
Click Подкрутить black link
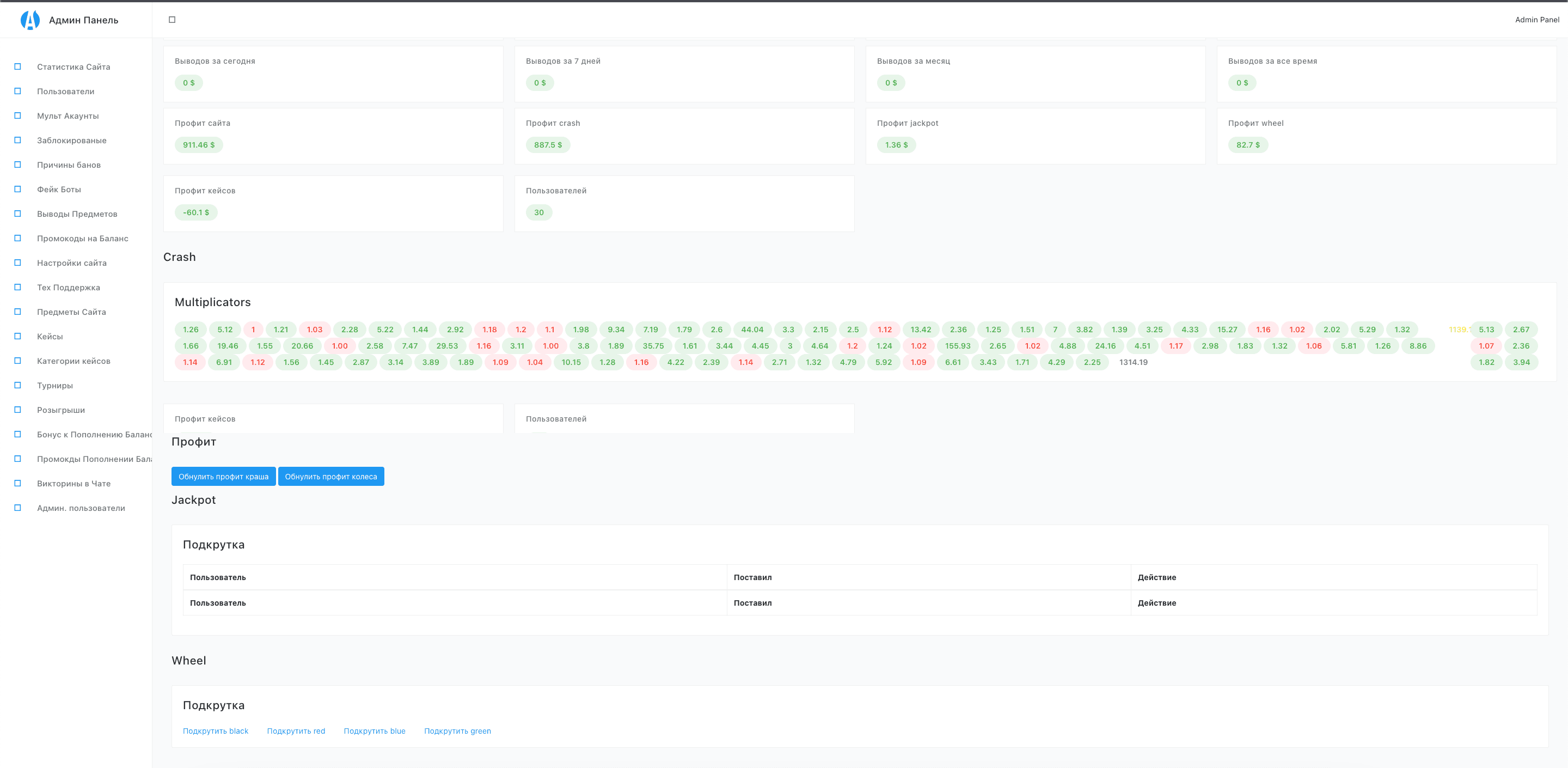pos(216,731)
